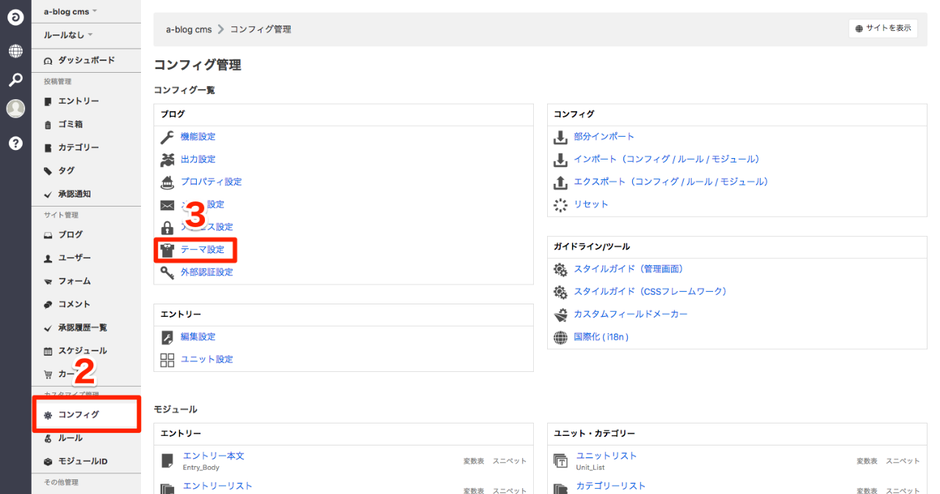Click grid icon beside ユニット設定
The width and height of the screenshot is (940, 494).
(167, 360)
